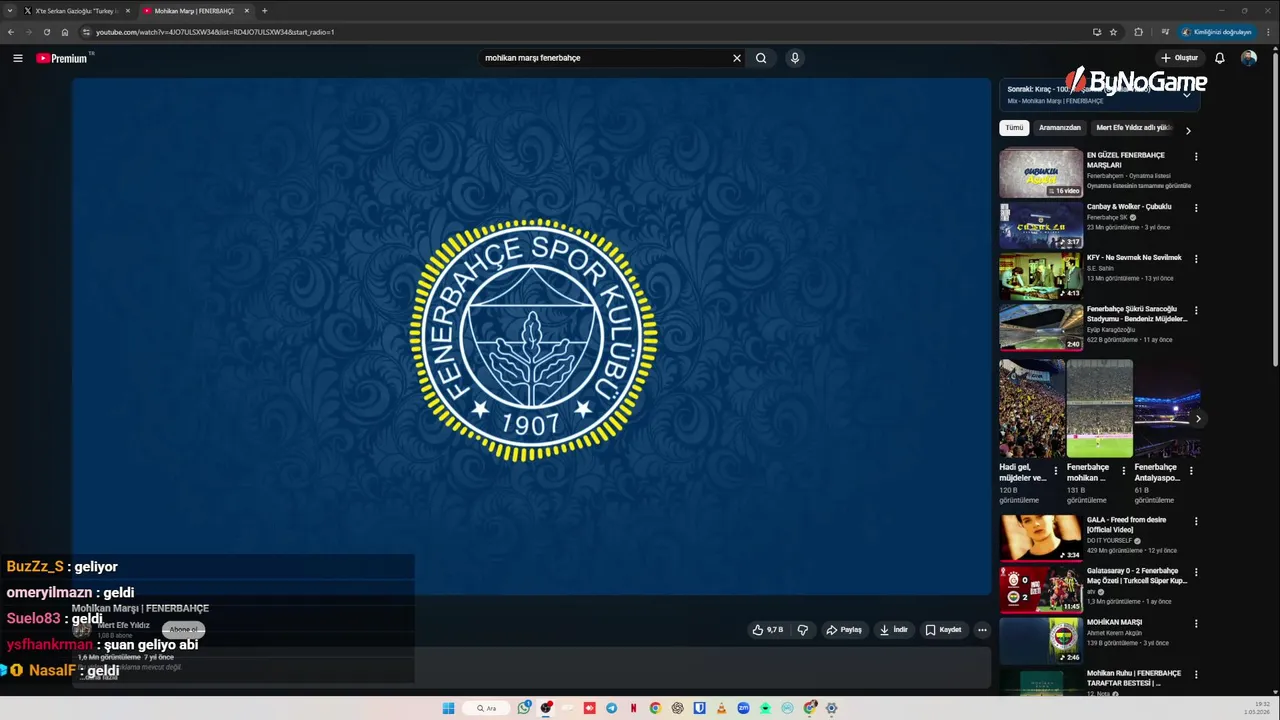Viewport: 1280px width, 720px height.
Task: Open options for GALA - Freed from desire
Action: (x=1196, y=522)
